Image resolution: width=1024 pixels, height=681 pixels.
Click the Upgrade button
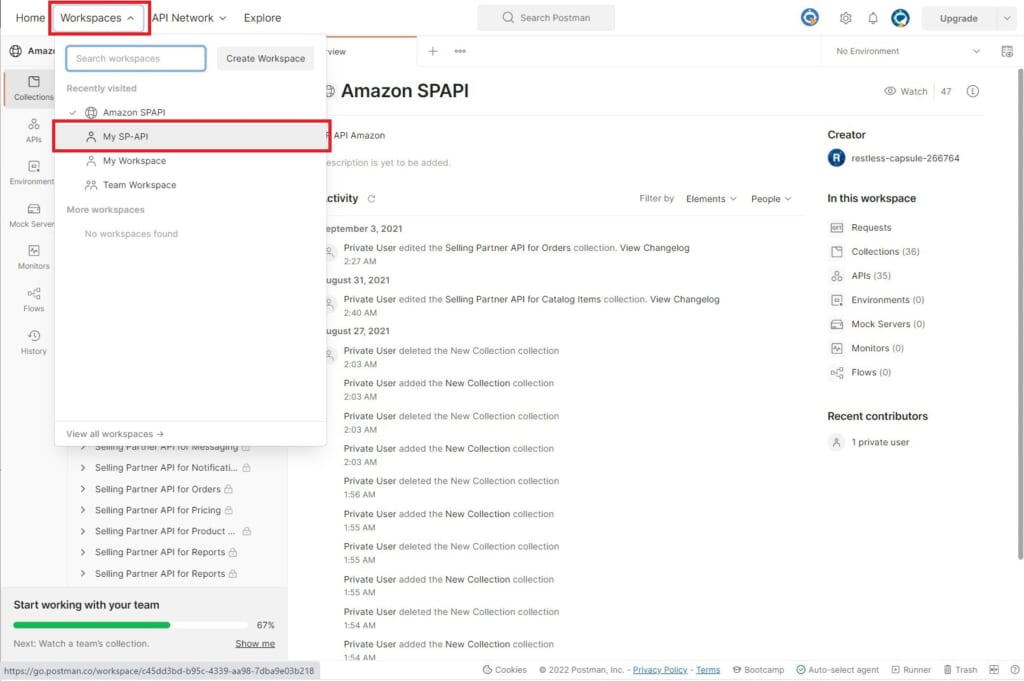[958, 18]
